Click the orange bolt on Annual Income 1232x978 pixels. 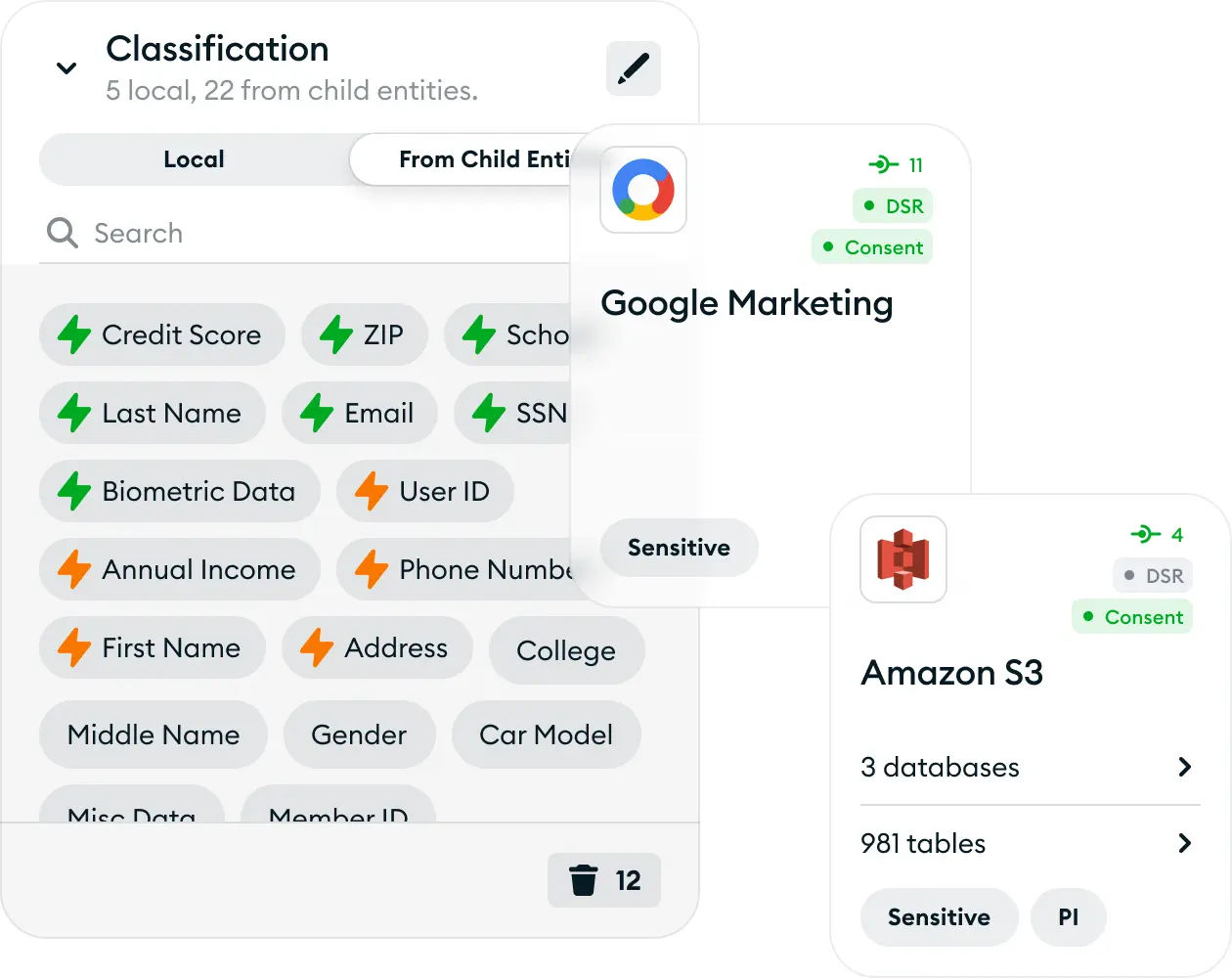74,569
